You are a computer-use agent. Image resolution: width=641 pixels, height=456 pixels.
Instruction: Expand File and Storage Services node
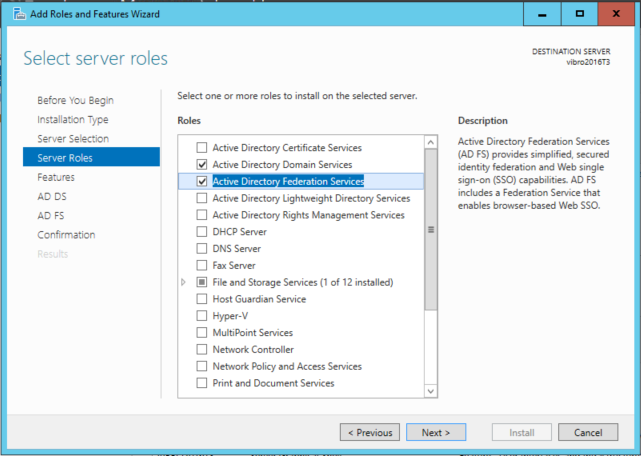tap(183, 282)
